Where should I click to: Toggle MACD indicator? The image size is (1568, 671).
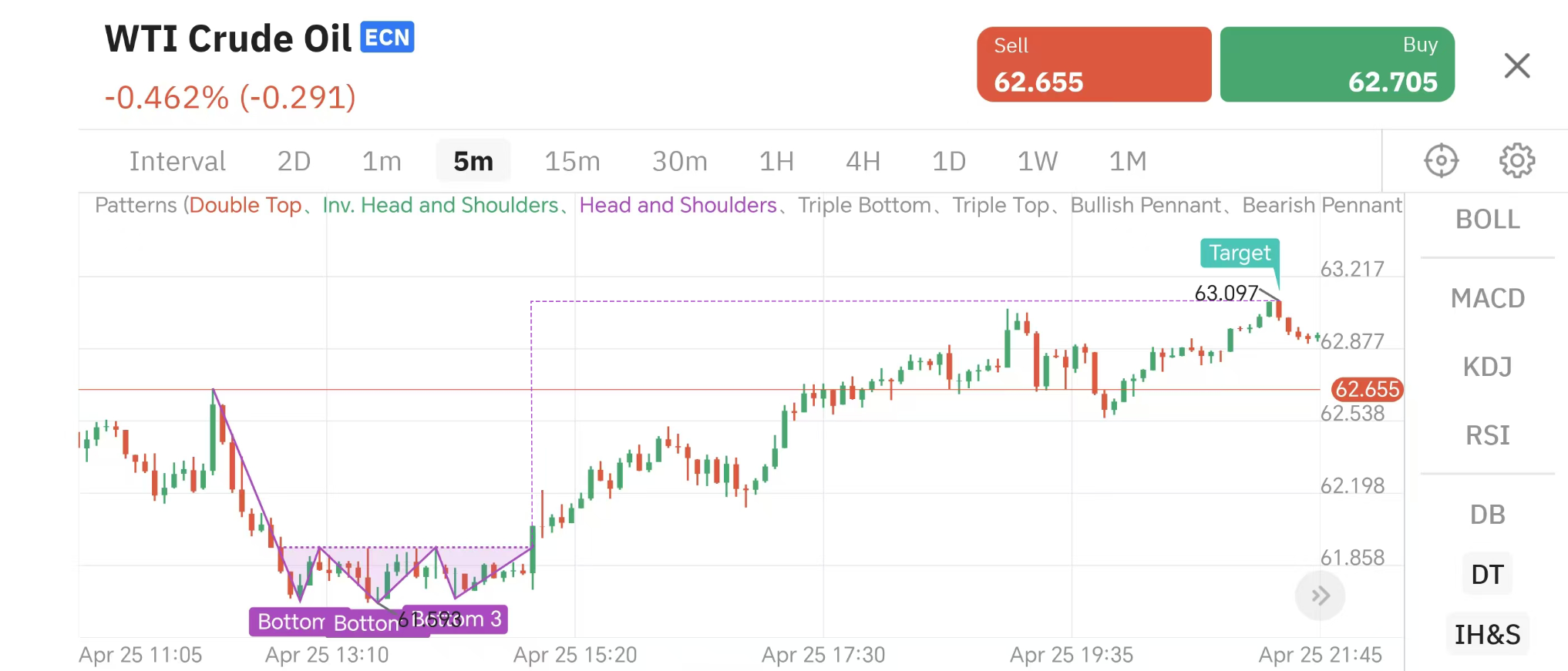pos(1487,298)
